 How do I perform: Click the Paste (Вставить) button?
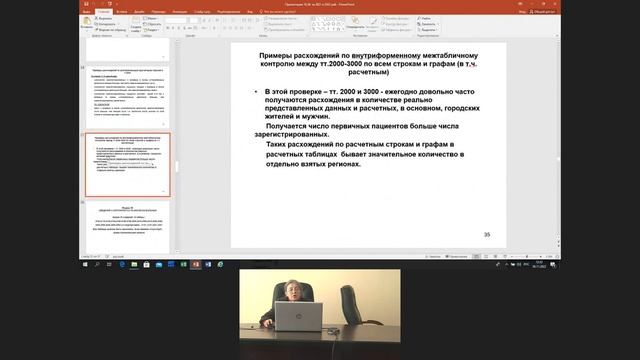click(87, 23)
